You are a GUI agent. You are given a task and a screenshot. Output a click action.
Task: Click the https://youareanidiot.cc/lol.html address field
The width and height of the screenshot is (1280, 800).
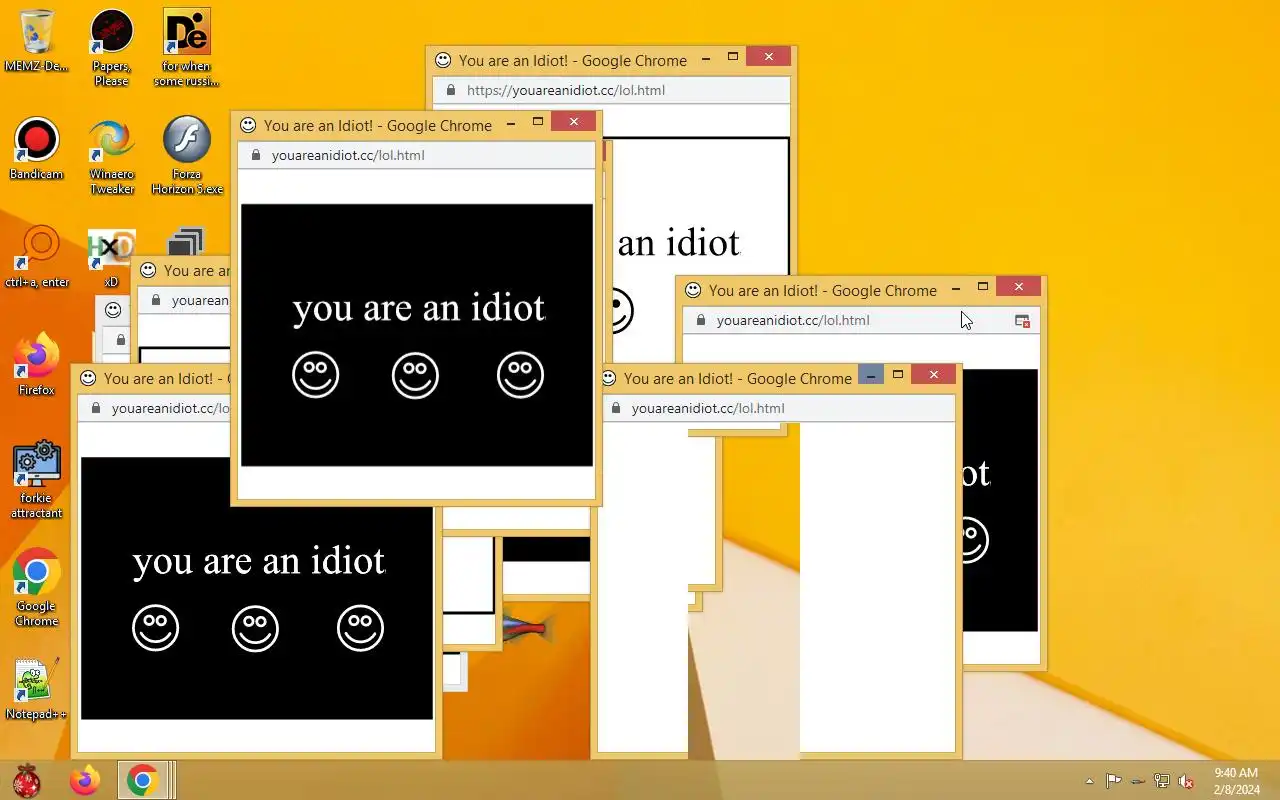(611, 90)
